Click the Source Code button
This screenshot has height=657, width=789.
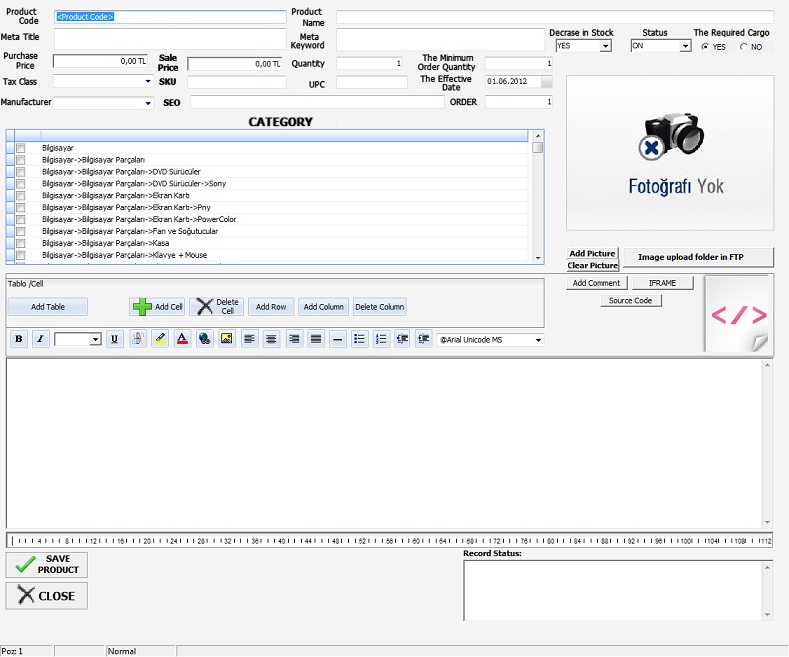pos(631,300)
